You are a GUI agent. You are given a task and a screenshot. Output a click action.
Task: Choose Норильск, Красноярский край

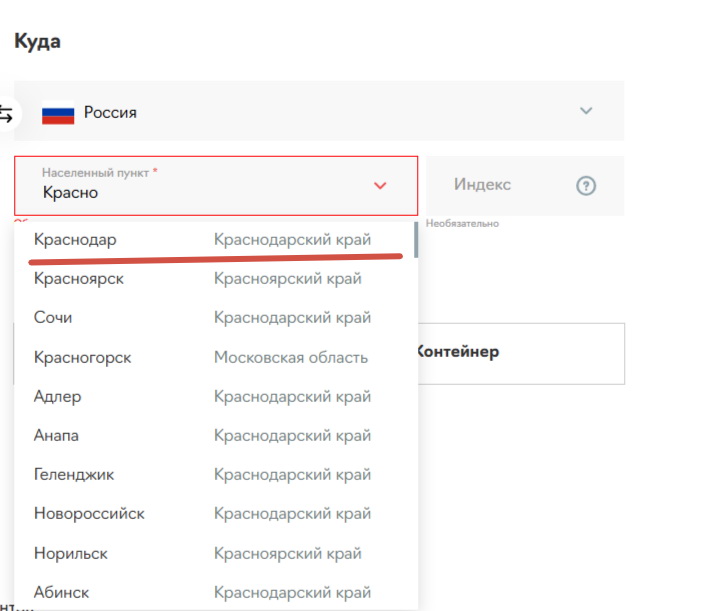coord(70,553)
